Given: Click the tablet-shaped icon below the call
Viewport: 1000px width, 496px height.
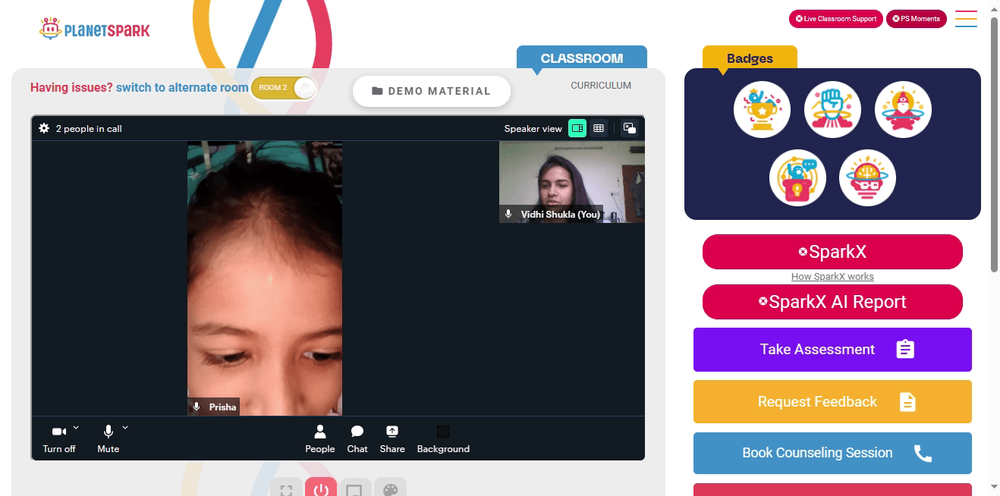Looking at the screenshot, I should [x=355, y=488].
